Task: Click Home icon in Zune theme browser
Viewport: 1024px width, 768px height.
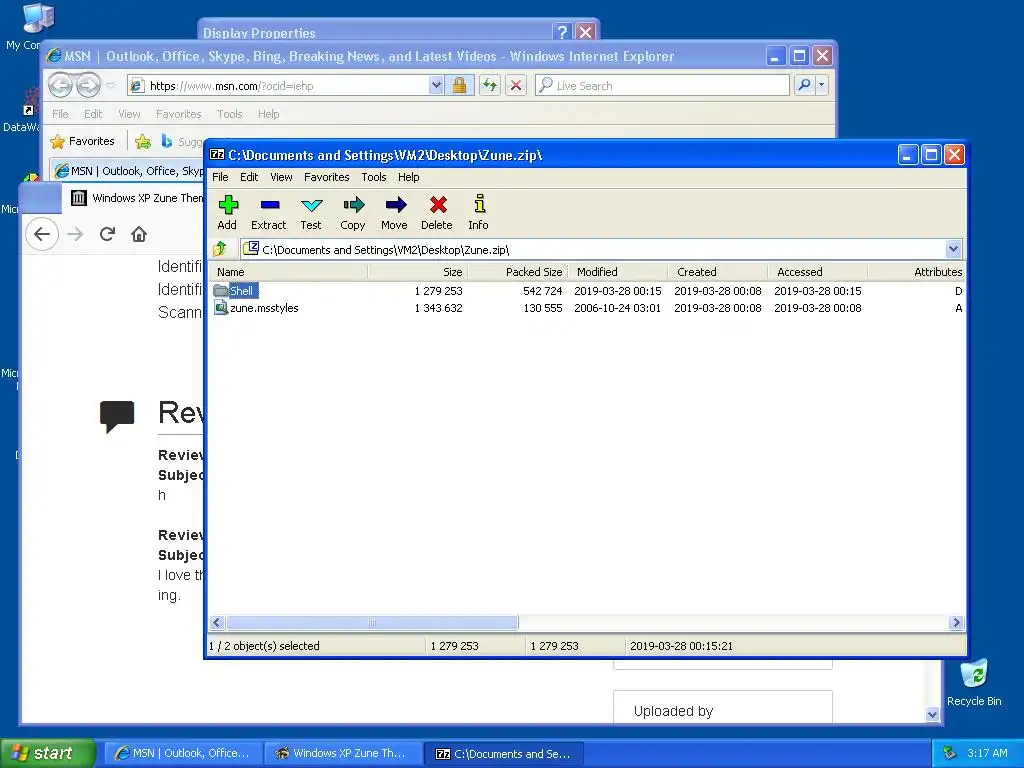Action: (138, 234)
